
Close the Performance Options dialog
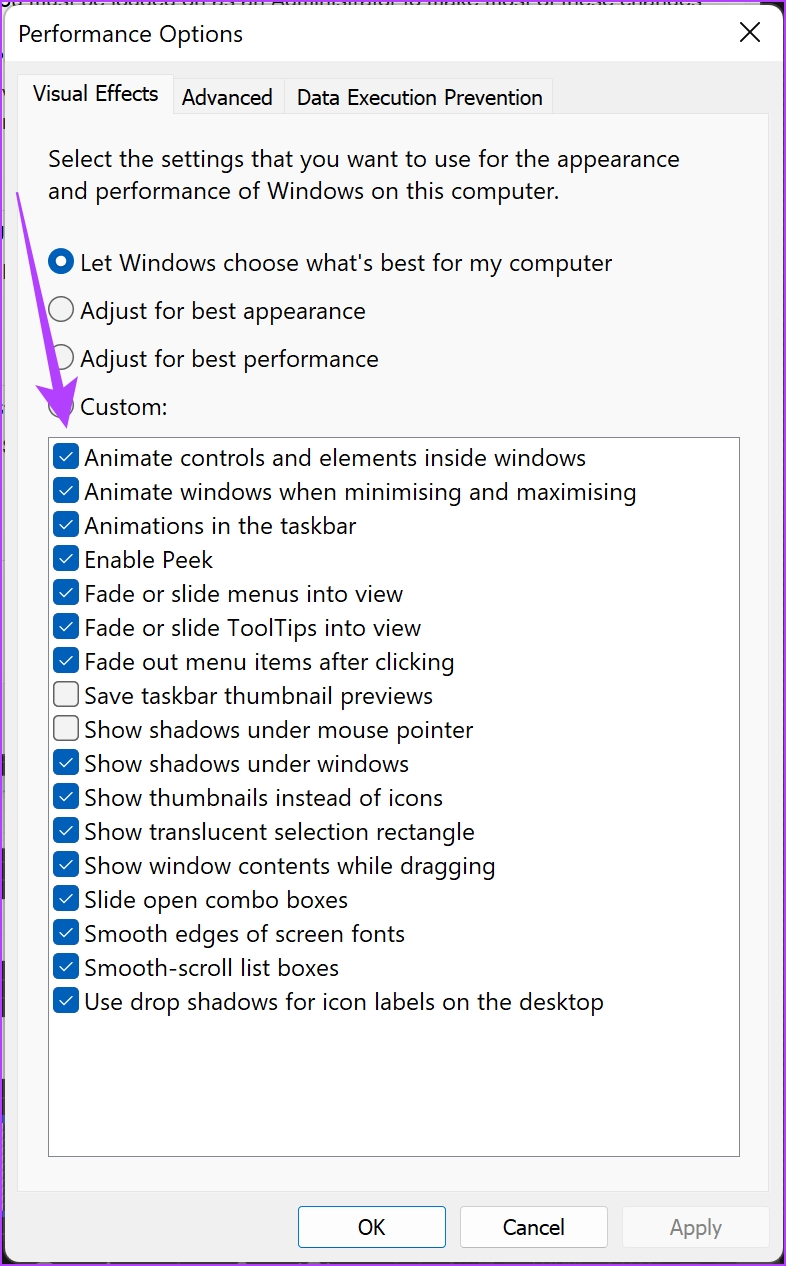(750, 33)
